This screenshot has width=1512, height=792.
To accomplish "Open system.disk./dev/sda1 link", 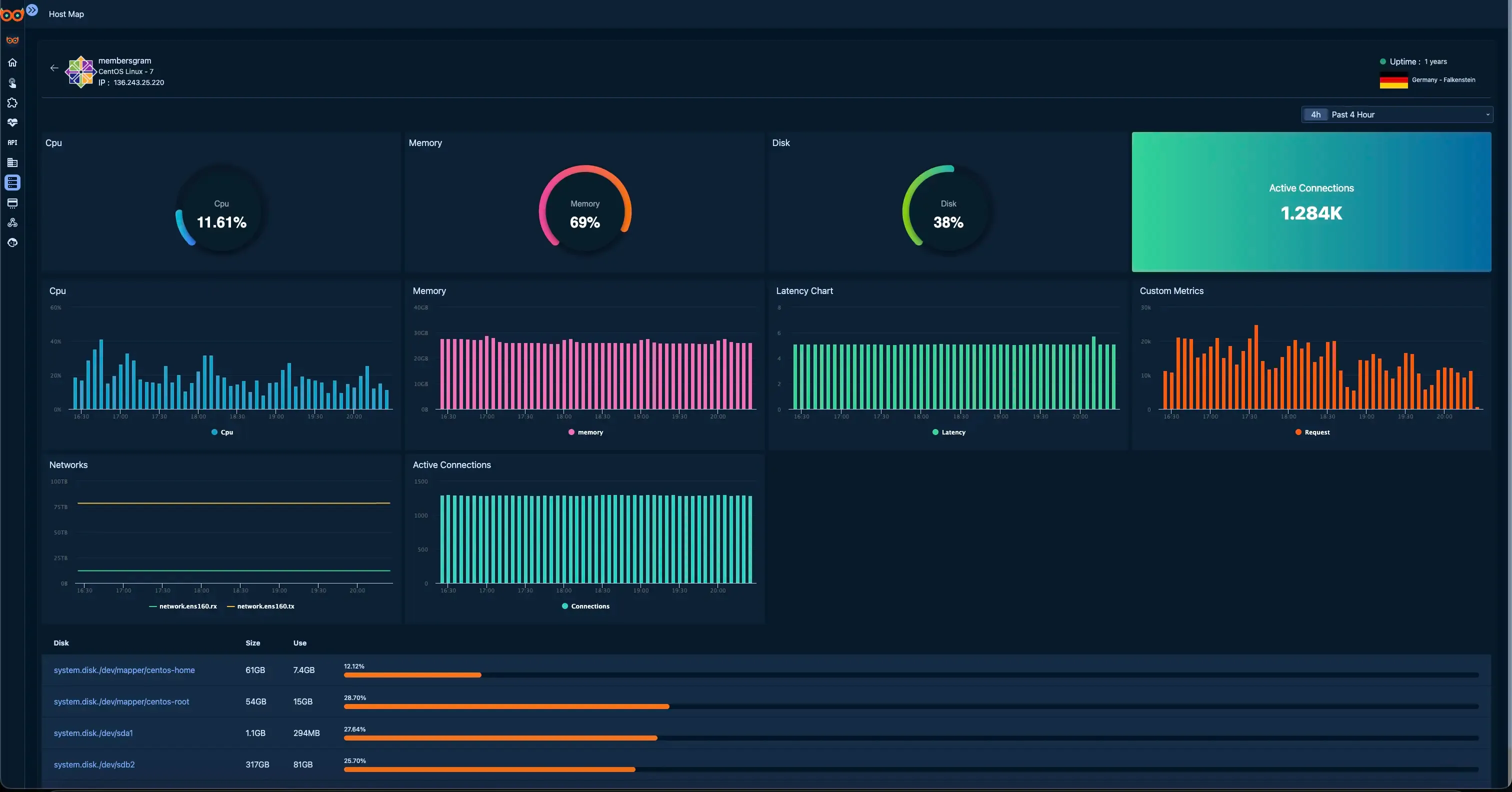I will [93, 733].
